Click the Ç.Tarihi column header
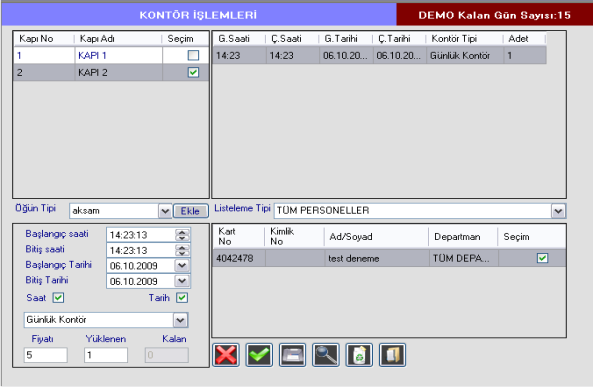 coord(399,39)
